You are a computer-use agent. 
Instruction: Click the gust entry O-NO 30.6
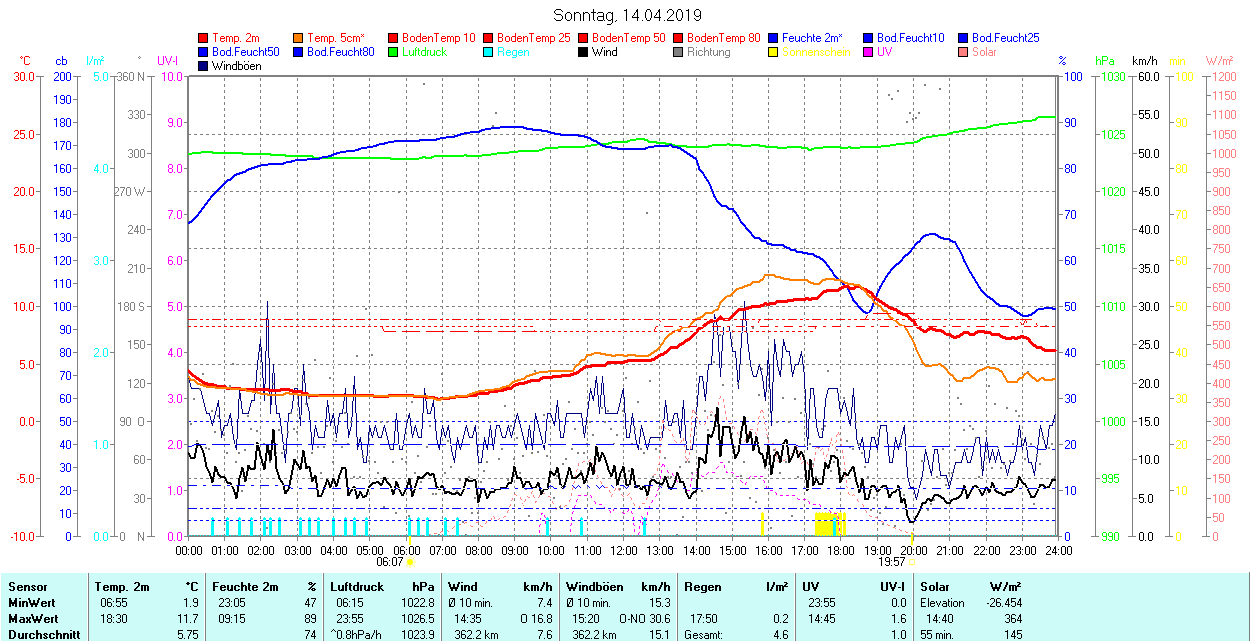coord(646,619)
